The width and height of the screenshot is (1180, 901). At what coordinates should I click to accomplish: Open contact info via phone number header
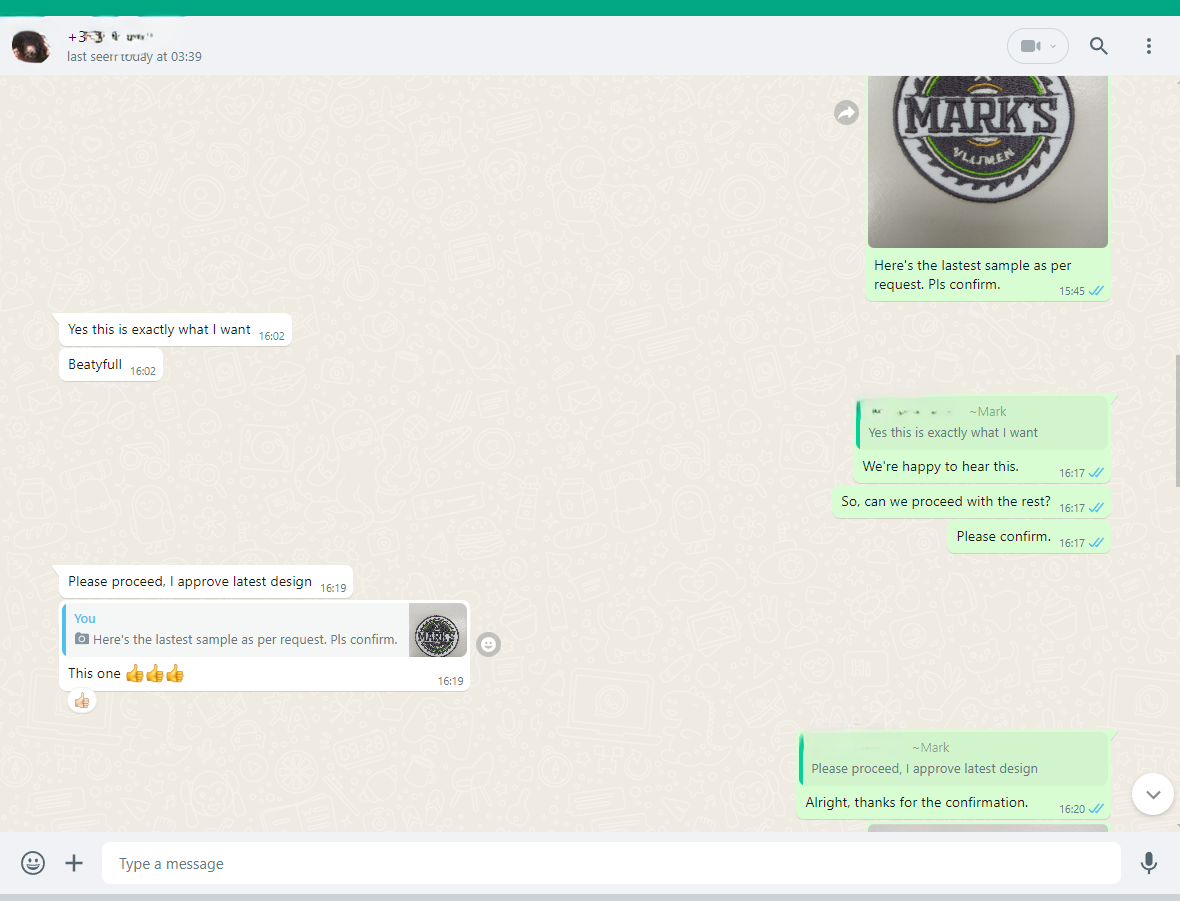coord(110,36)
